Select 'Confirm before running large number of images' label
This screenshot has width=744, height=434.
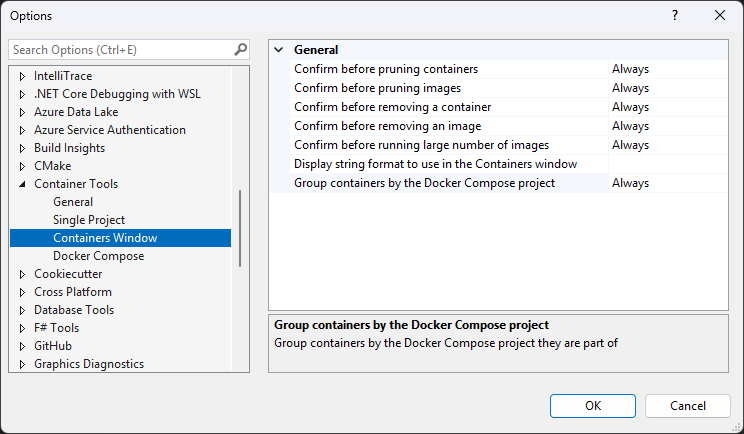pos(421,145)
